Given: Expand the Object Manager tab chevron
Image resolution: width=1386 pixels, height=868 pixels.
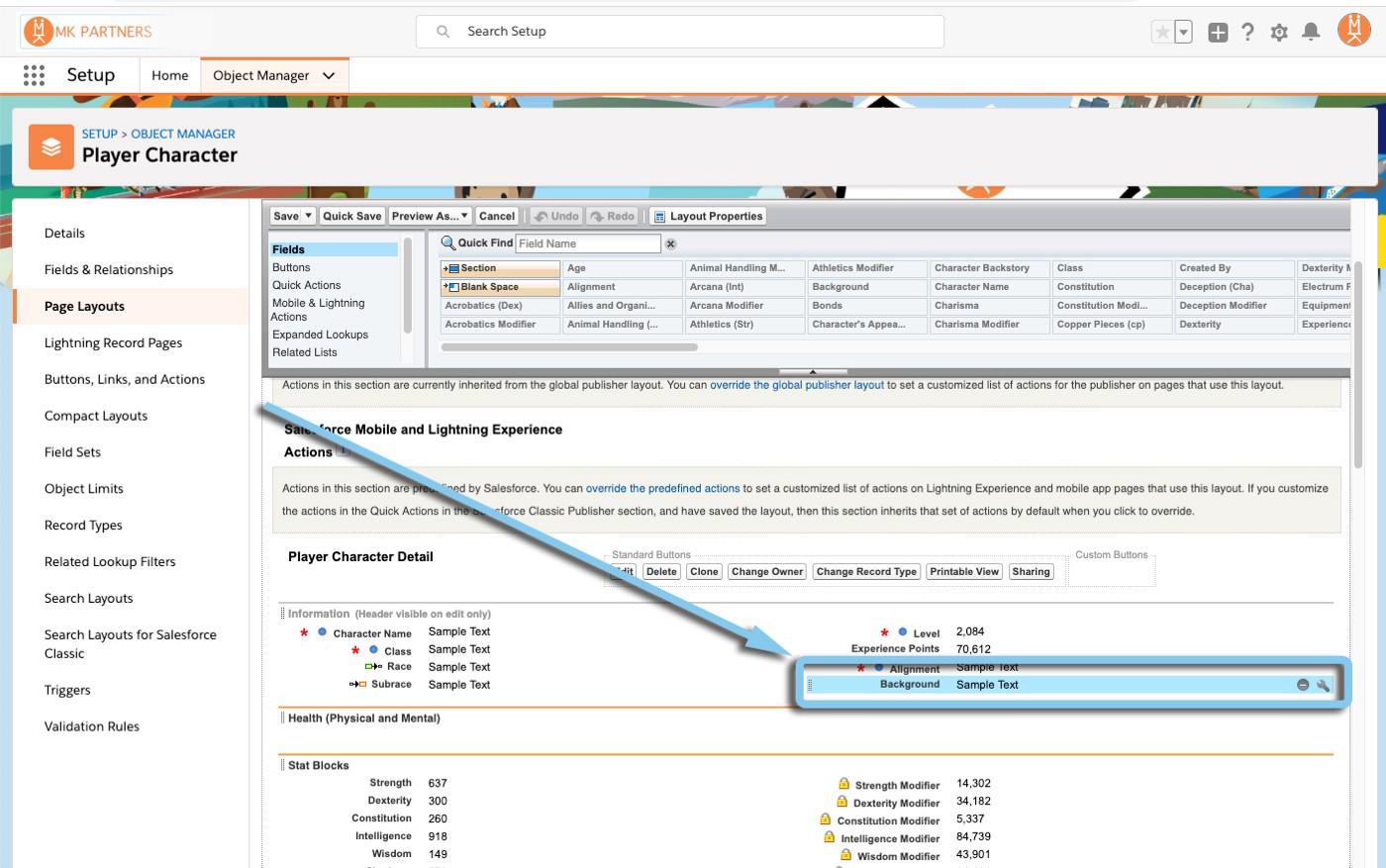Looking at the screenshot, I should (329, 75).
